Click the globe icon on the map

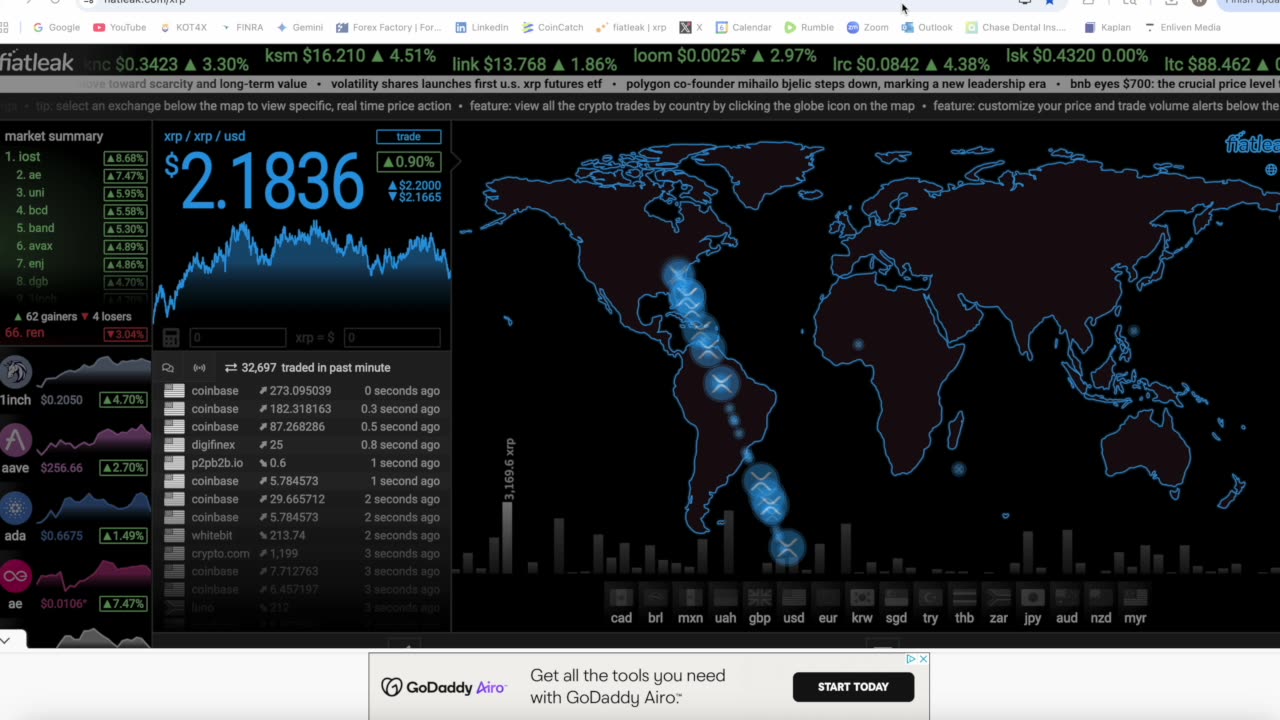(1271, 170)
